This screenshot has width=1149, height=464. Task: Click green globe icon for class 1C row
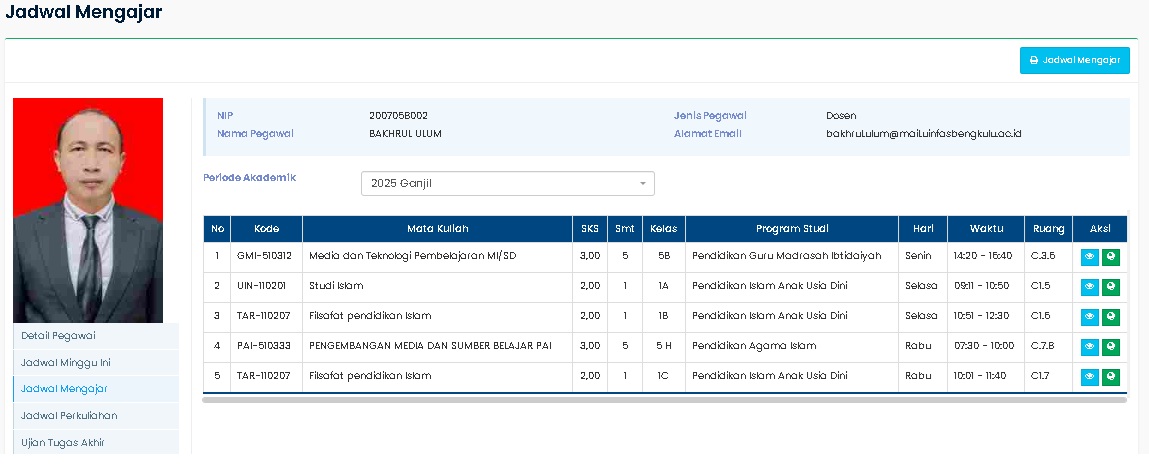1111,377
